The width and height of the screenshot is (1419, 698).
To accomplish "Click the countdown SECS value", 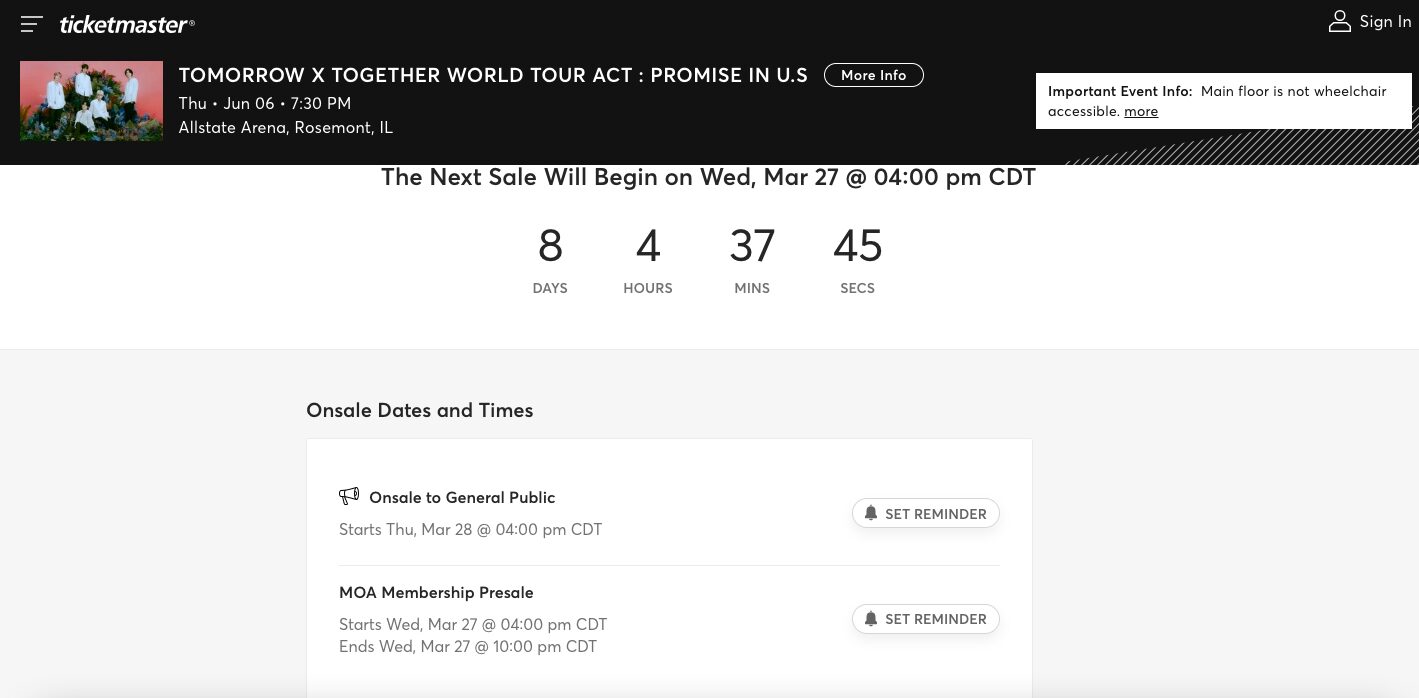I will 857,246.
